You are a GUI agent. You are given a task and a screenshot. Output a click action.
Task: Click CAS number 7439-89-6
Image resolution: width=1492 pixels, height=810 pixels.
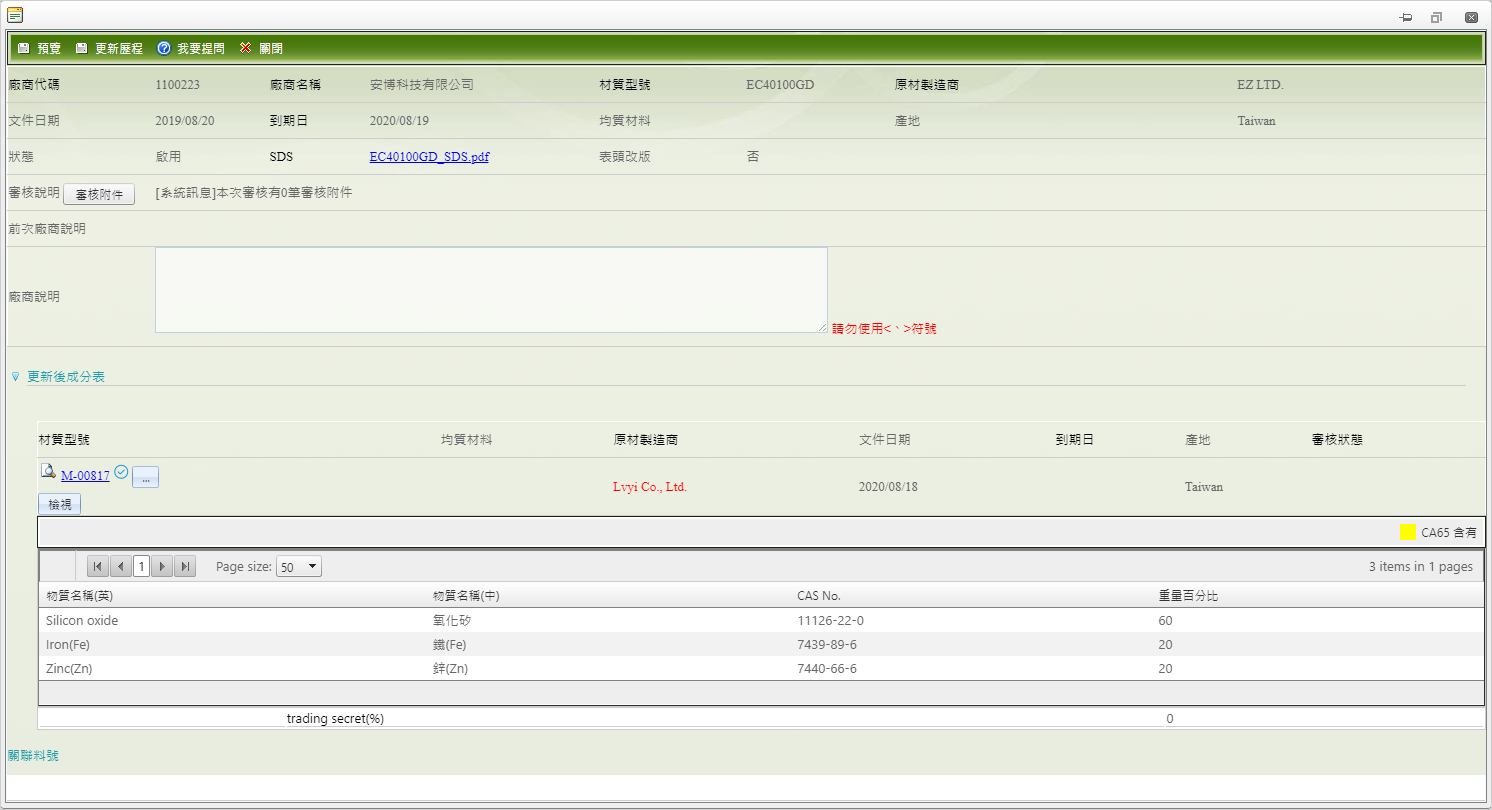(x=827, y=644)
